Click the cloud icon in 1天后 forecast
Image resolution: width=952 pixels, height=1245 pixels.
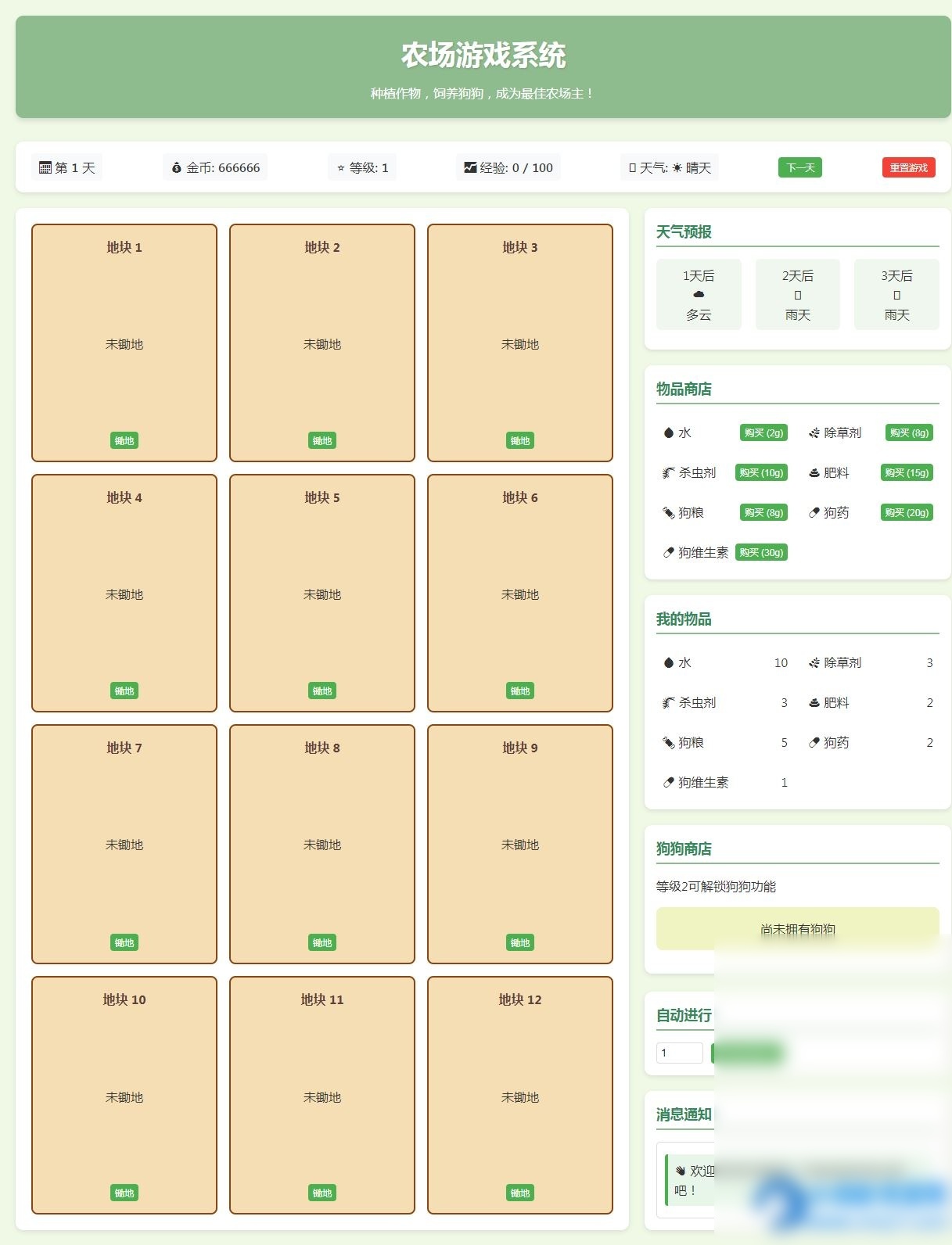pyautogui.click(x=699, y=295)
